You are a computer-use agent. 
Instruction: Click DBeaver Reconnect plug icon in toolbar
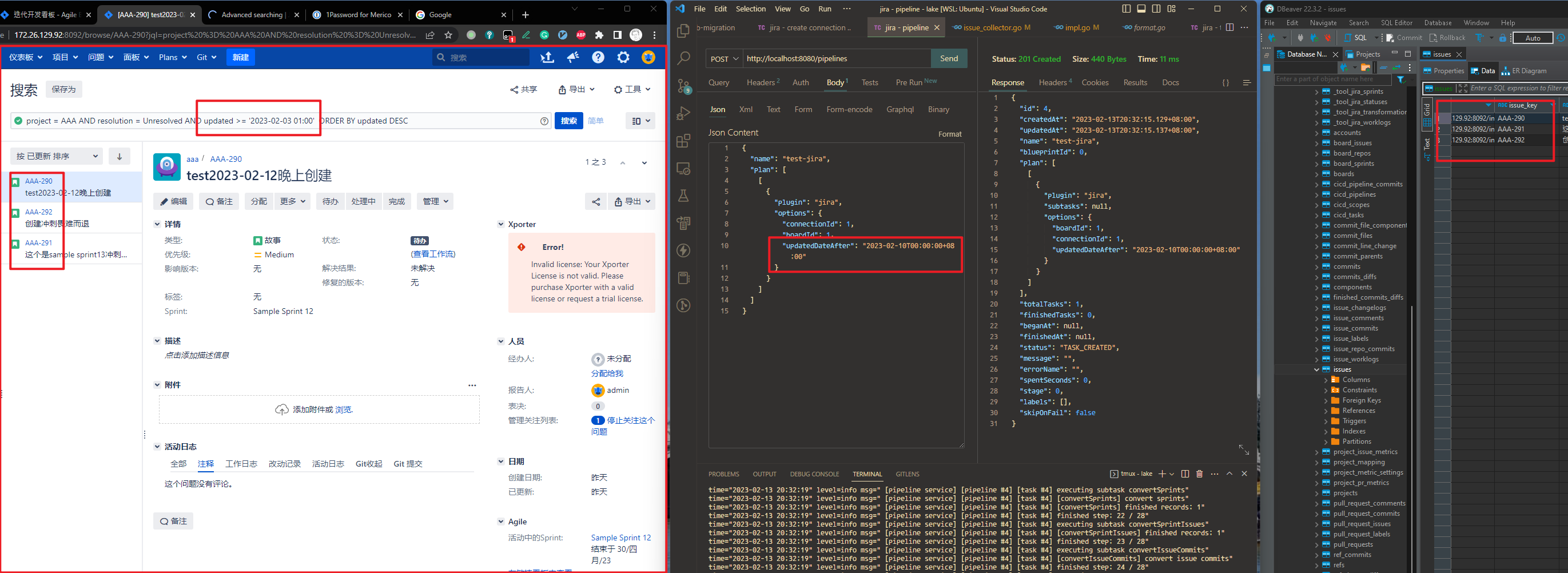point(1314,38)
